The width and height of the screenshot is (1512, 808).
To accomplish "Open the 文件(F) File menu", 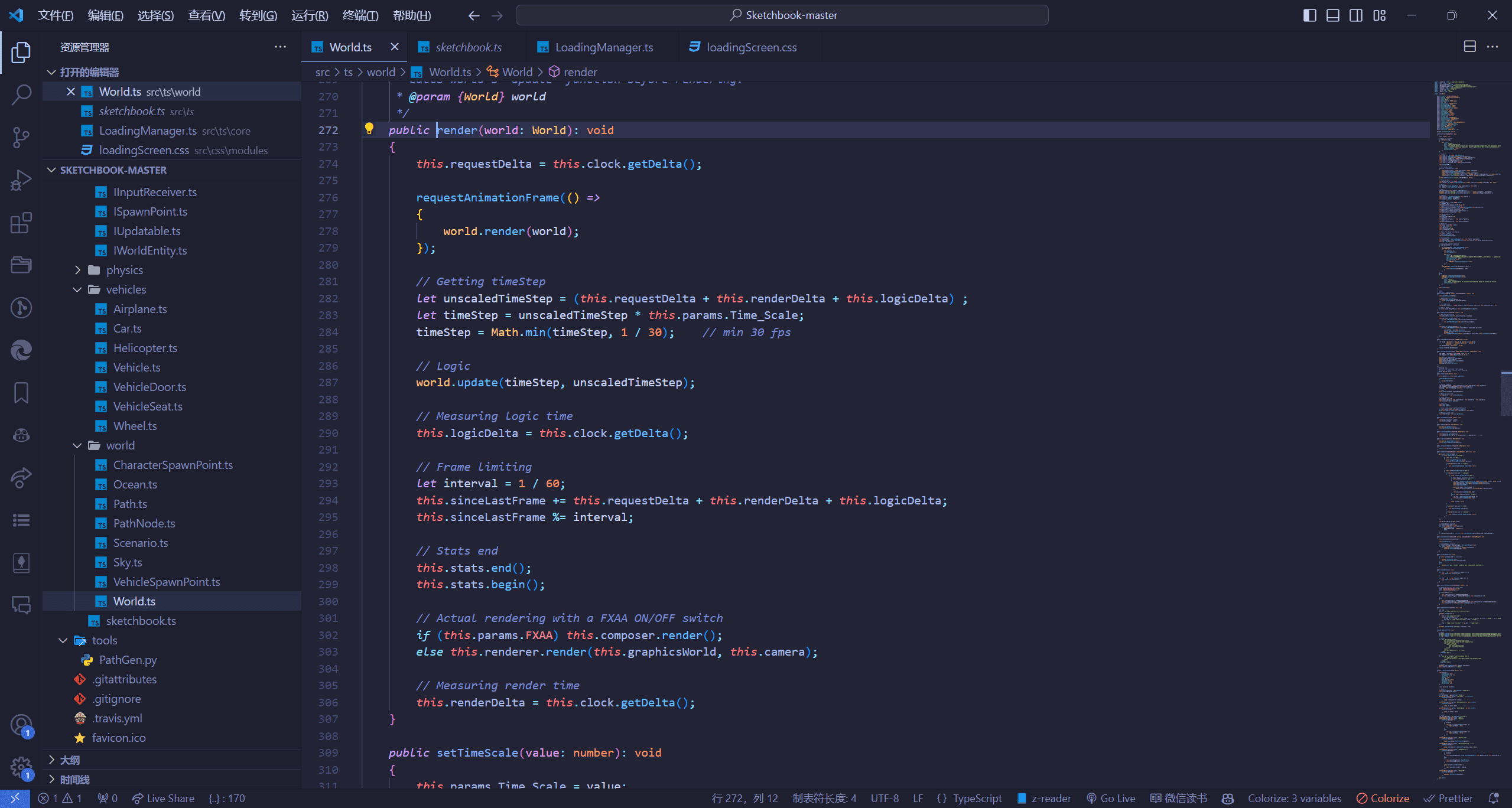I will point(56,15).
